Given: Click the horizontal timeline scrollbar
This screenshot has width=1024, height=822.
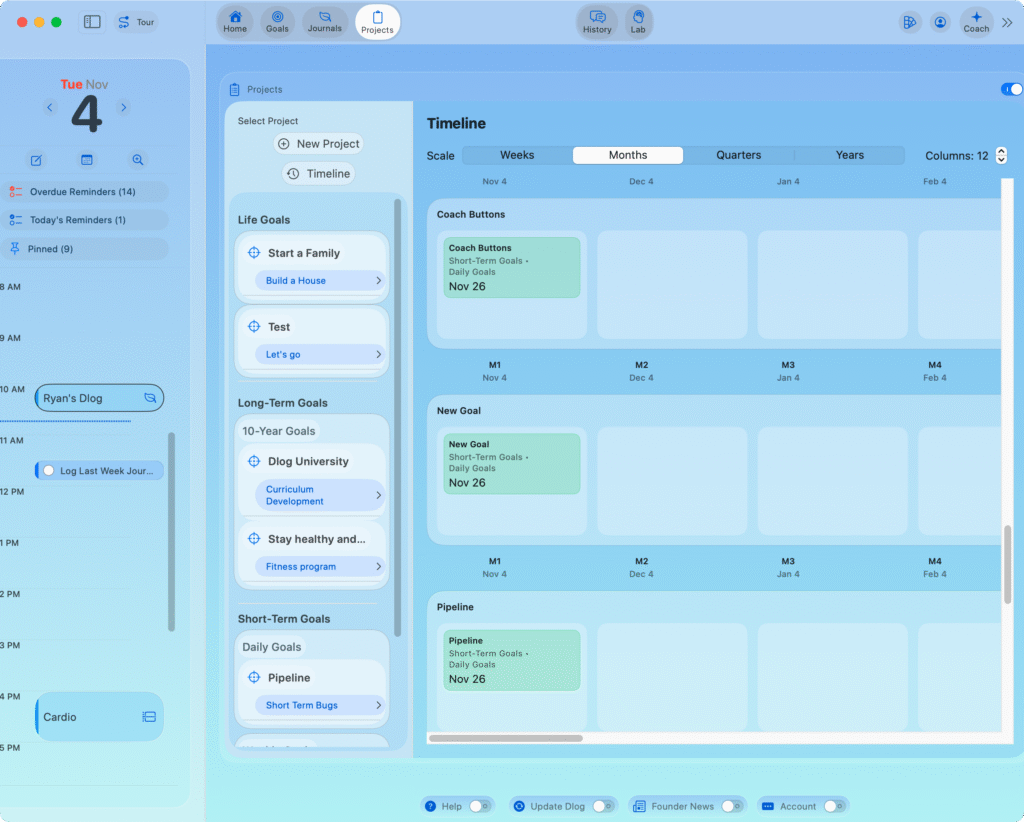Looking at the screenshot, I should tap(506, 738).
